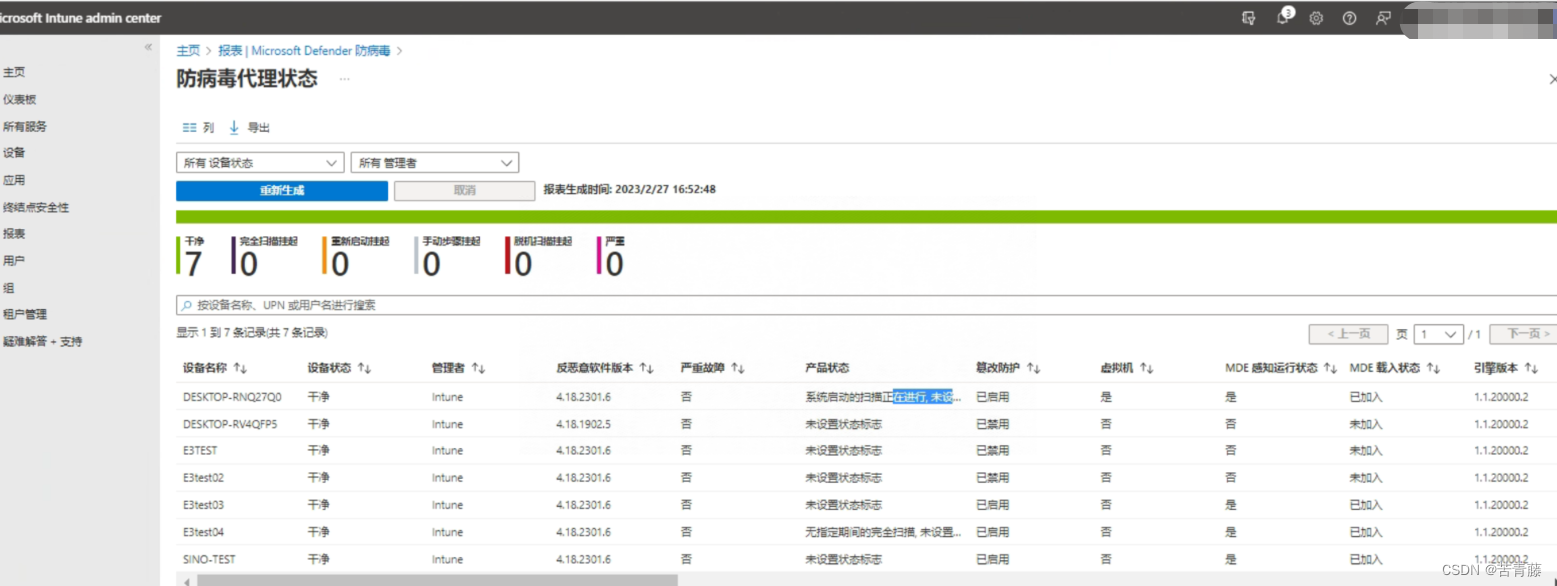The width and height of the screenshot is (1557, 586).
Task: Open the 所有 设备状态 dropdown
Action: [x=260, y=163]
